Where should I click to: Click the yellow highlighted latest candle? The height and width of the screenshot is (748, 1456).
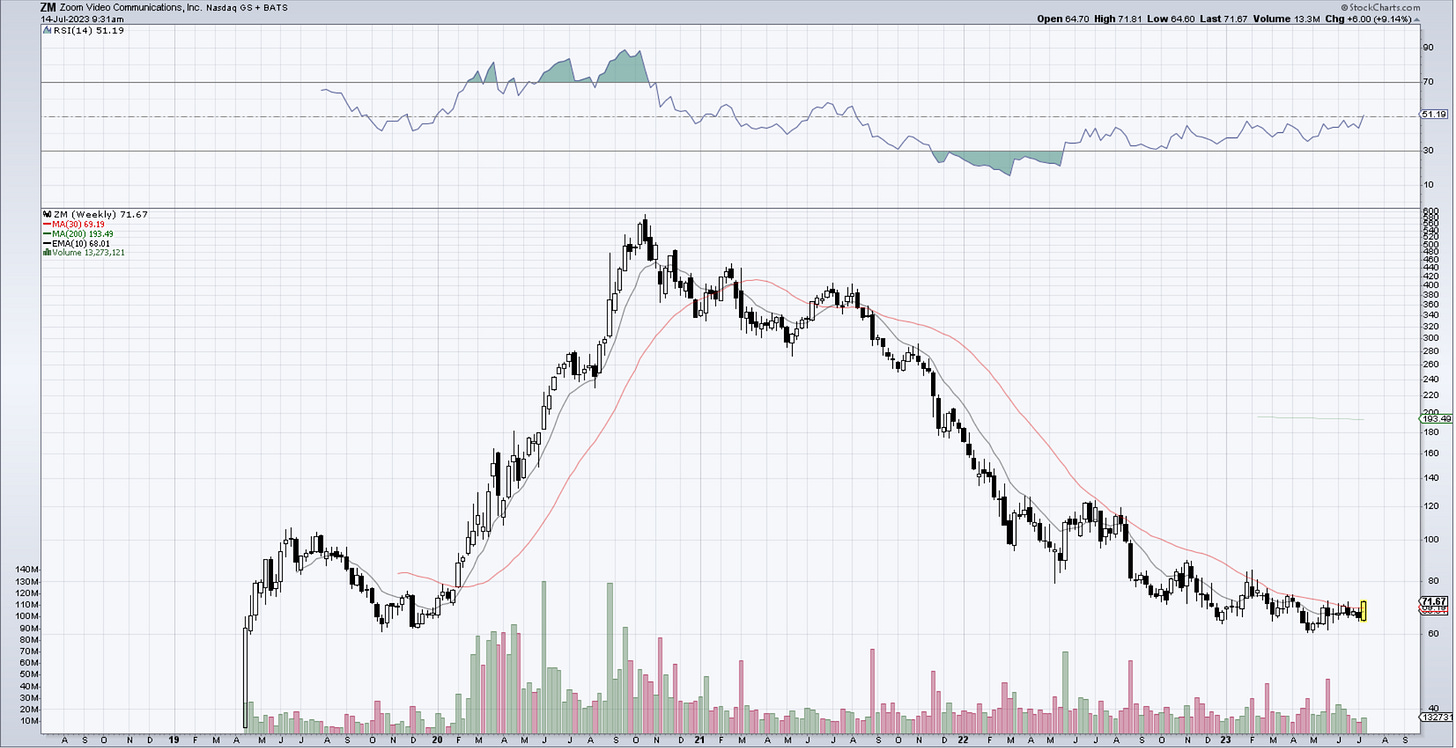pos(1363,610)
